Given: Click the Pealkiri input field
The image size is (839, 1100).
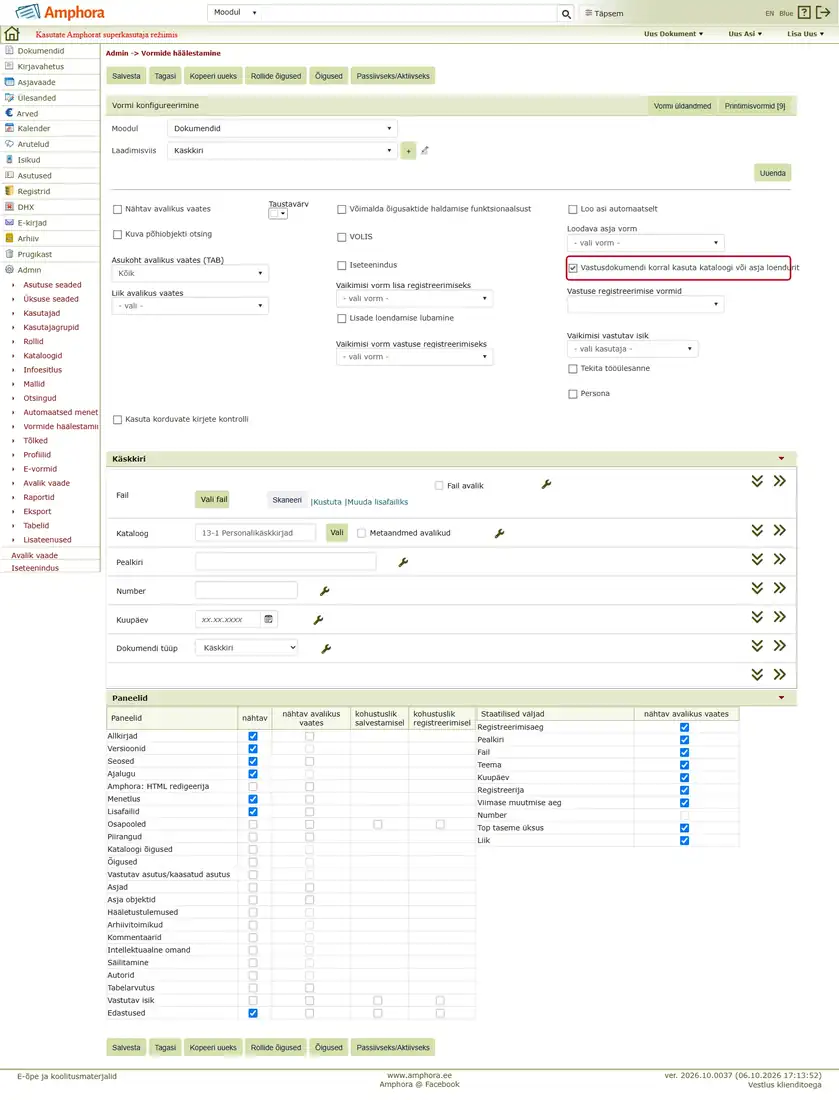Looking at the screenshot, I should (286, 562).
